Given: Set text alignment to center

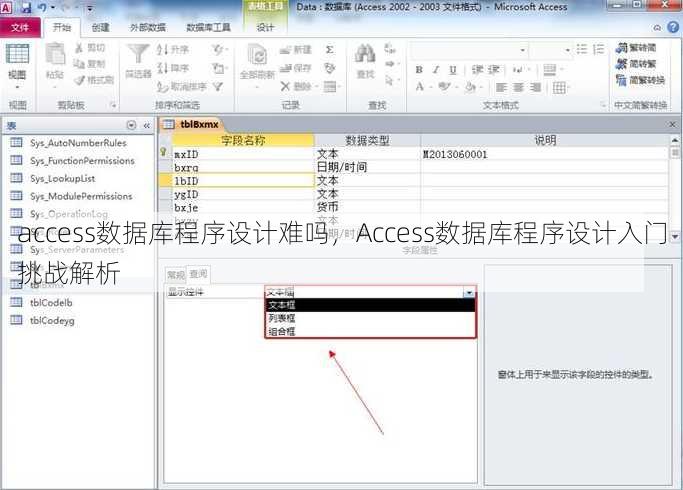Looking at the screenshot, I should 518,88.
